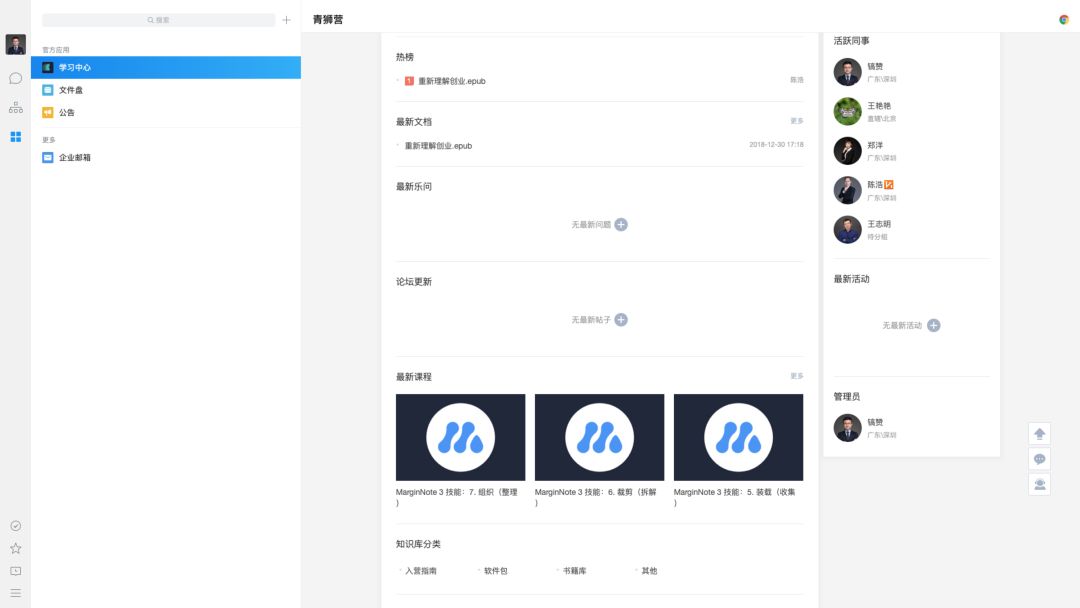The image size is (1080, 608).
Task: Open 重新理解创业.epub in 热榜
Action: [452, 81]
